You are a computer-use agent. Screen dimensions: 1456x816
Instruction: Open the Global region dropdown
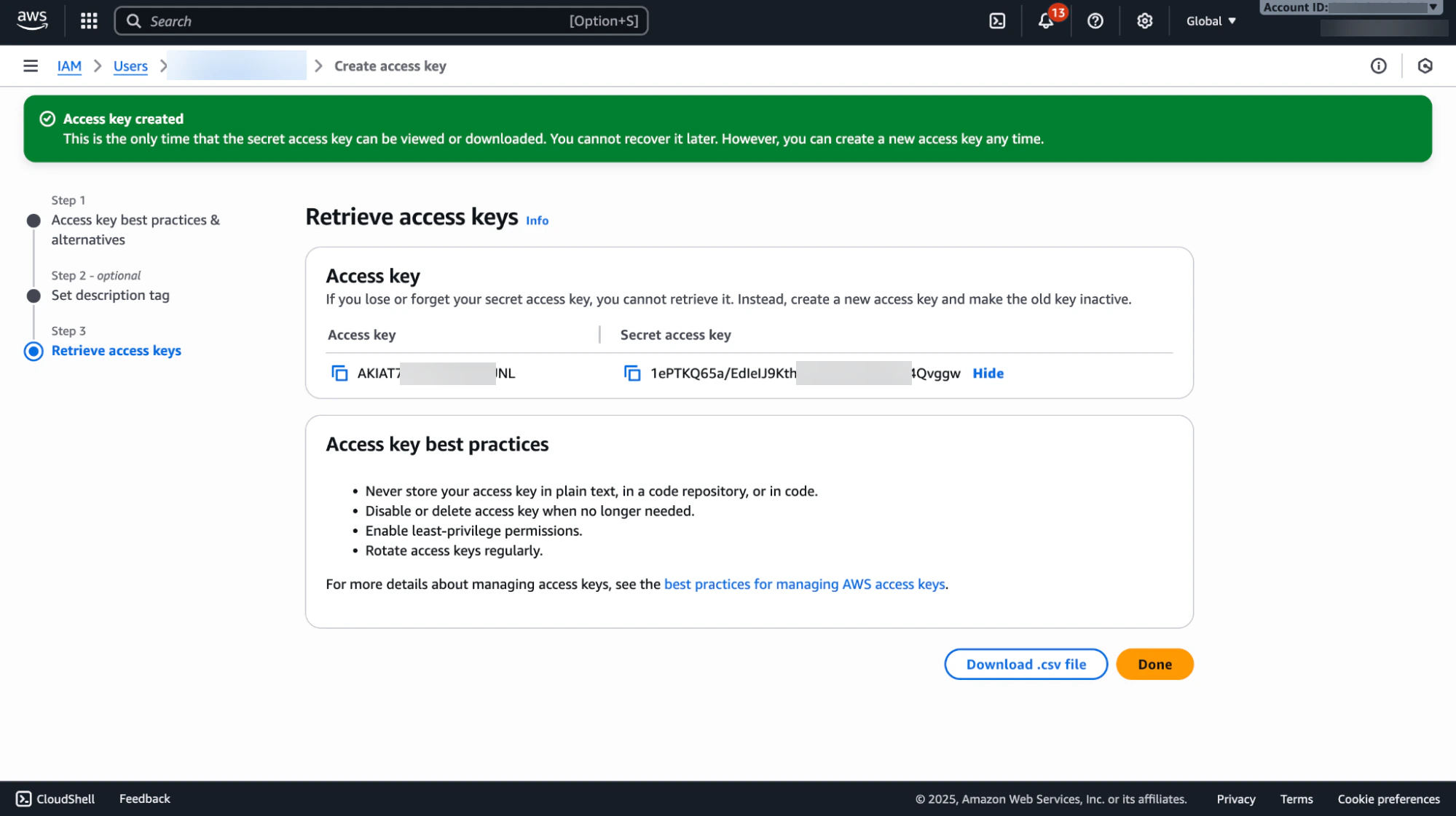1209,20
